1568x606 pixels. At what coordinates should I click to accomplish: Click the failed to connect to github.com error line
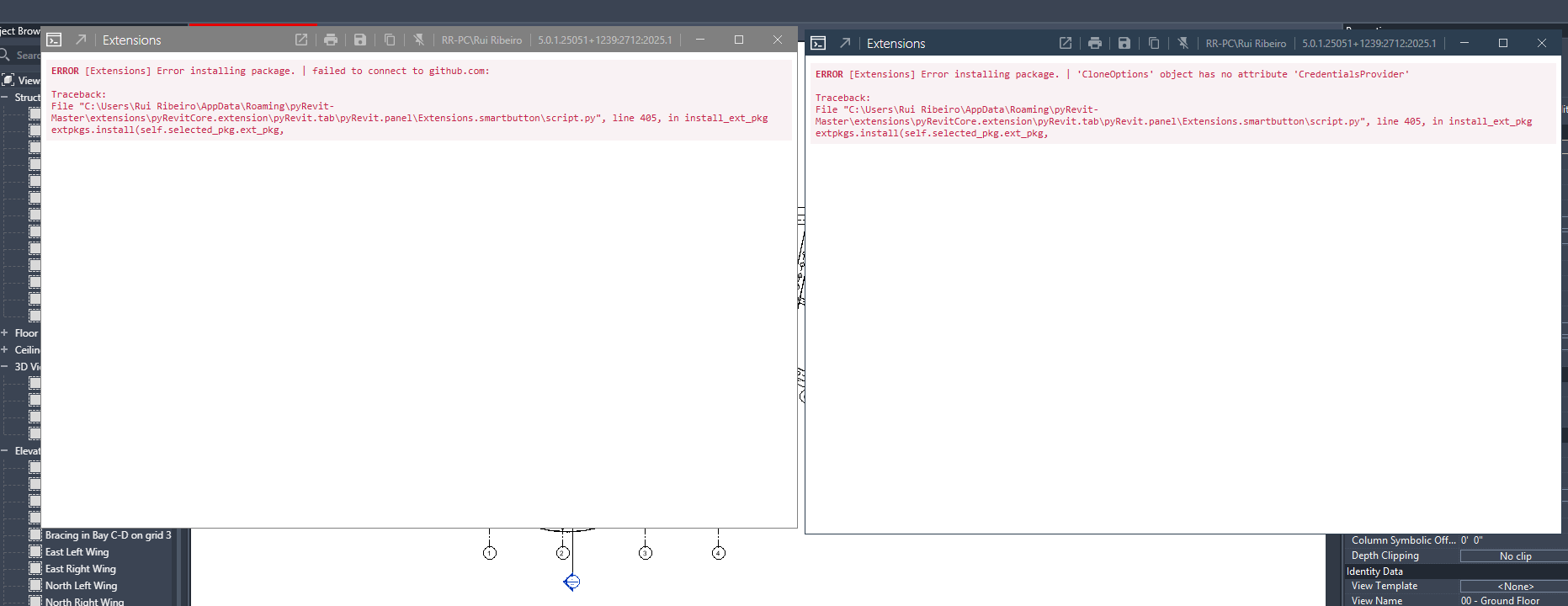click(270, 71)
